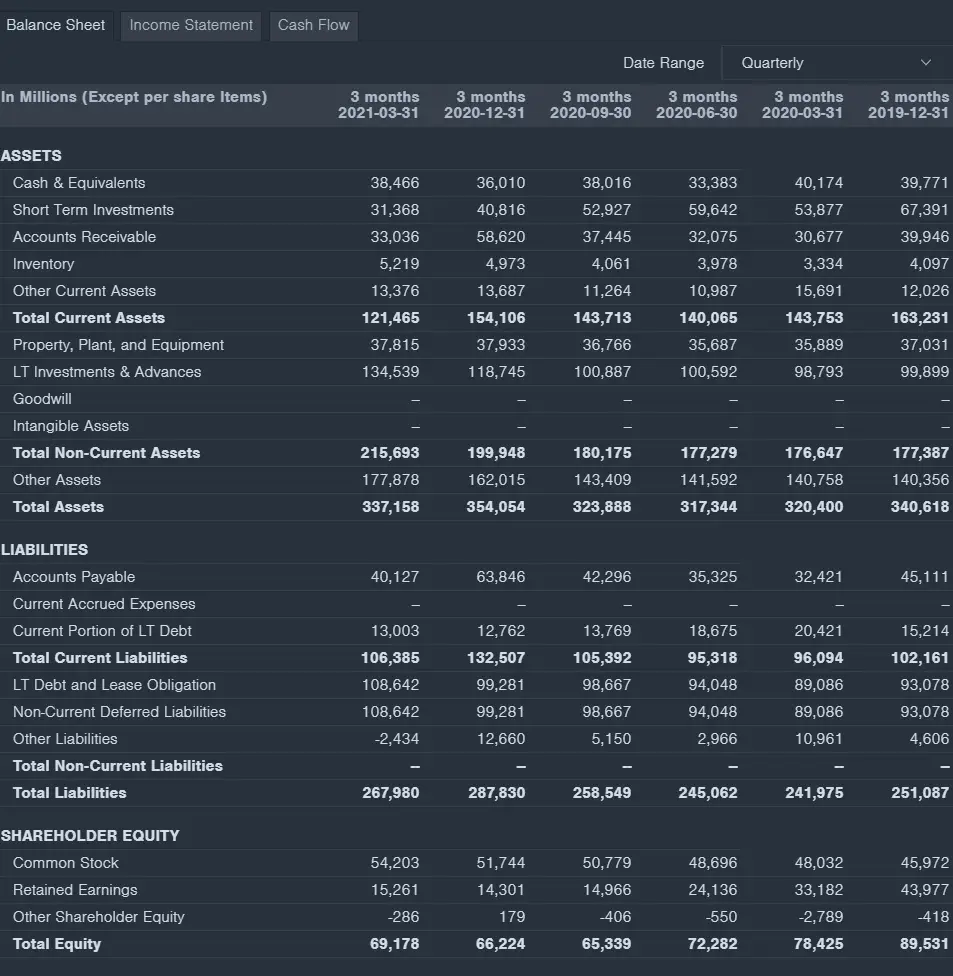Click the Inventory row label
The width and height of the screenshot is (953, 976).
44,264
